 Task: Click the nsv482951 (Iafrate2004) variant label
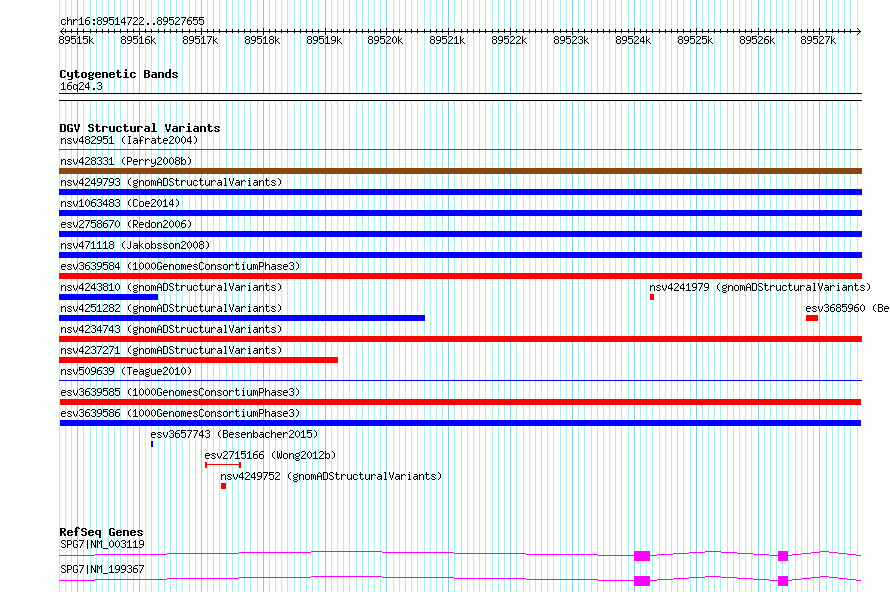coord(129,140)
